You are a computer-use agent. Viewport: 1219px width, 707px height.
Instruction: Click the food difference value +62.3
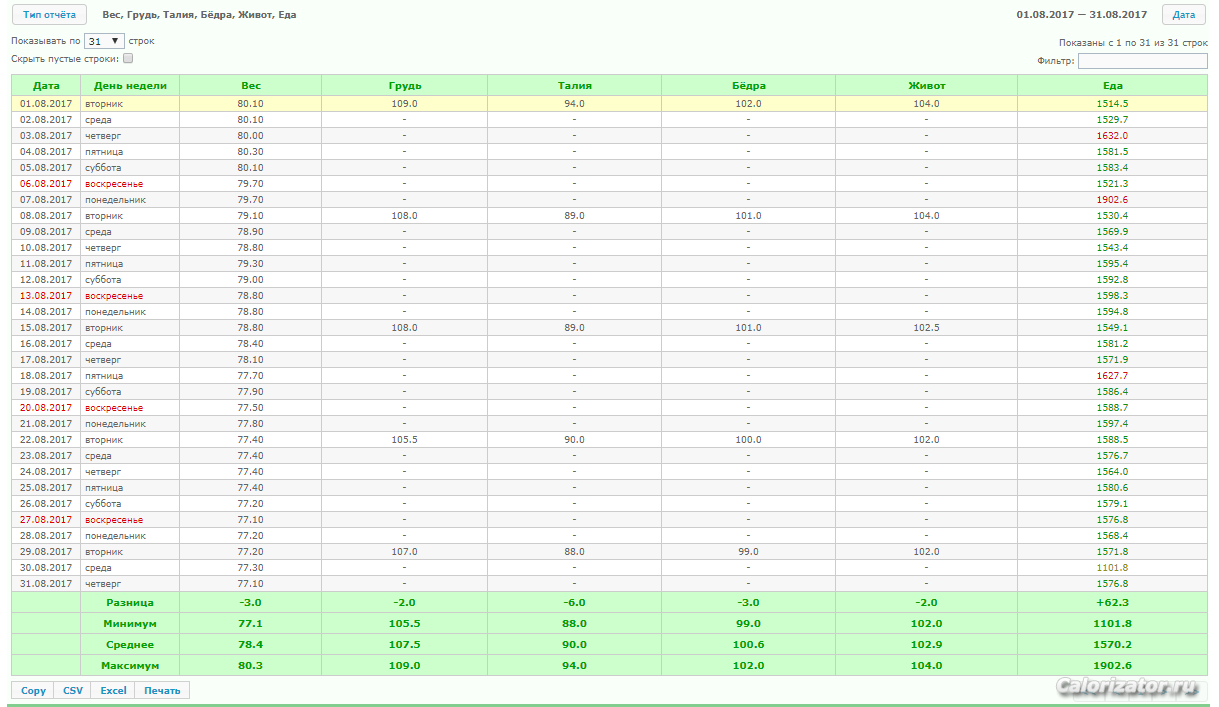[x=1112, y=602]
